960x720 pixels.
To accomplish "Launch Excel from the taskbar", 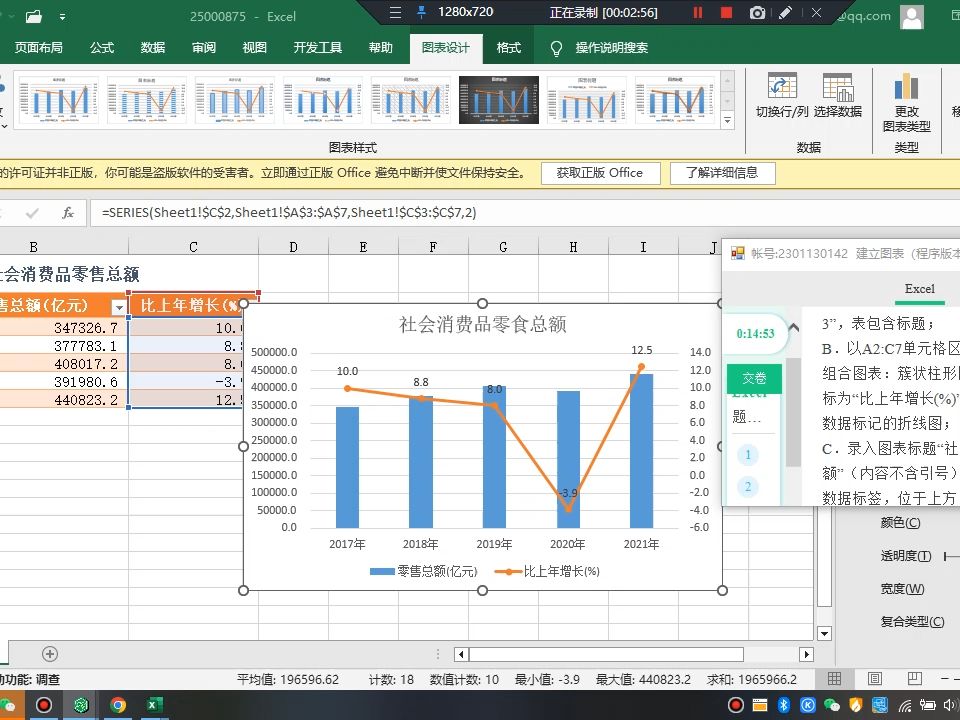I will (153, 705).
